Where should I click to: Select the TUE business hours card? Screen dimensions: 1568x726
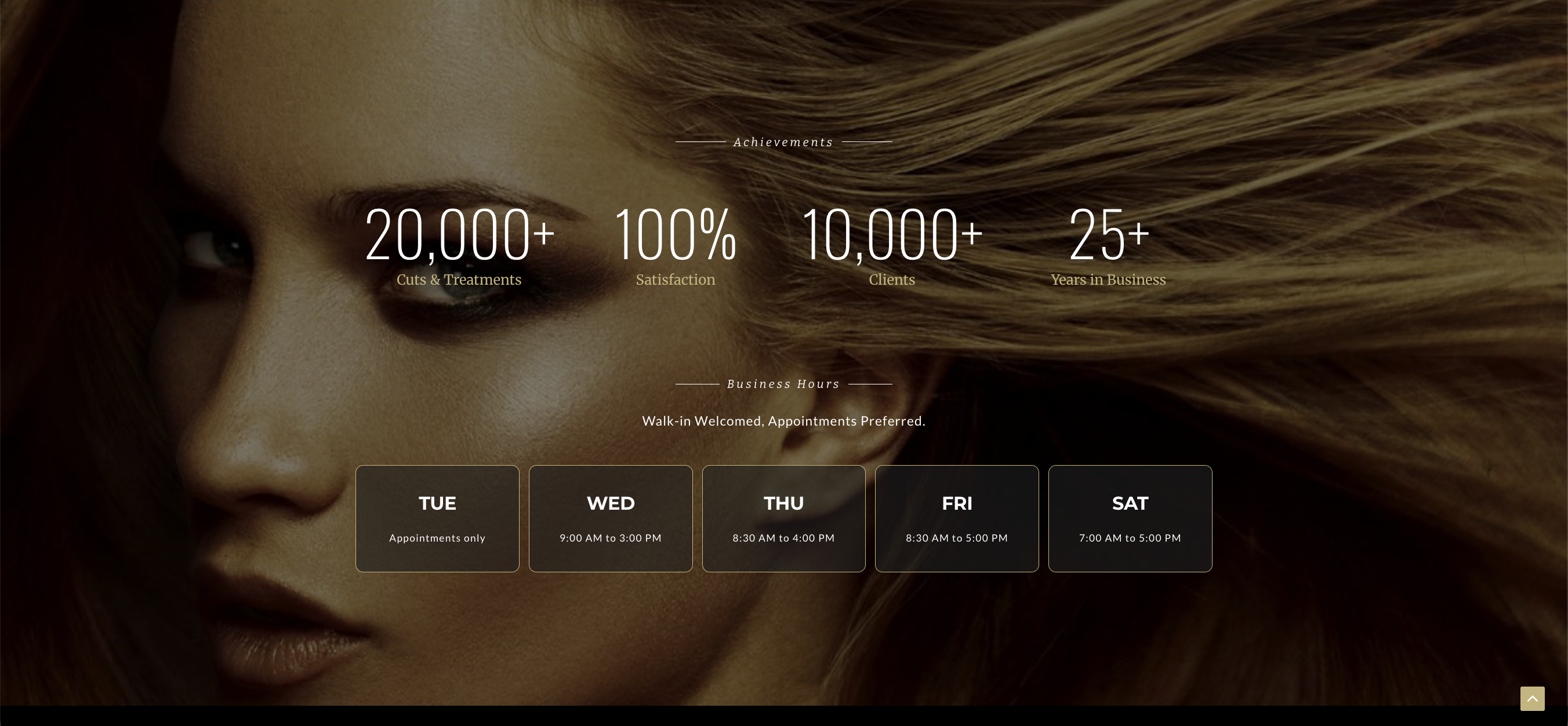pos(437,518)
